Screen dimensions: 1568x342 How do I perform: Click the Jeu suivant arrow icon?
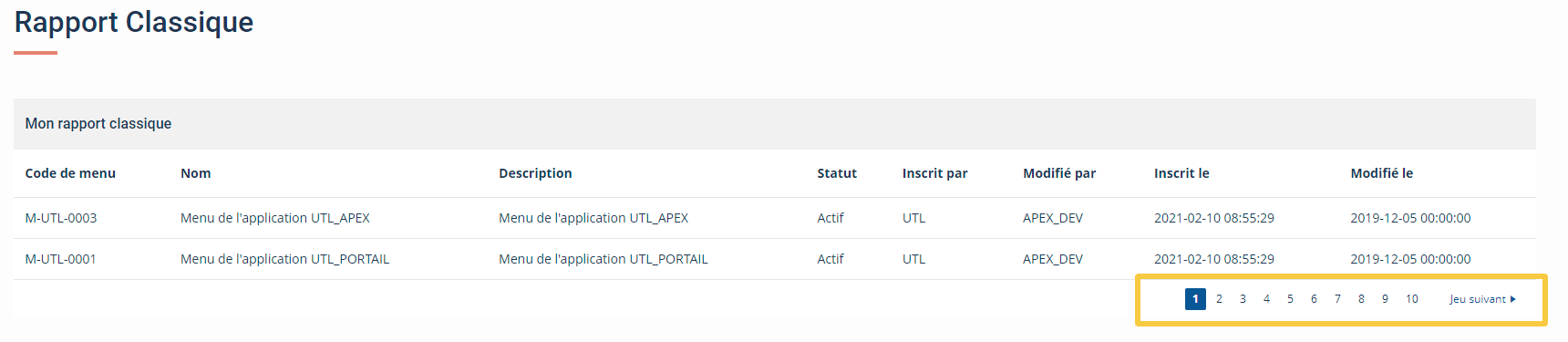point(1513,299)
